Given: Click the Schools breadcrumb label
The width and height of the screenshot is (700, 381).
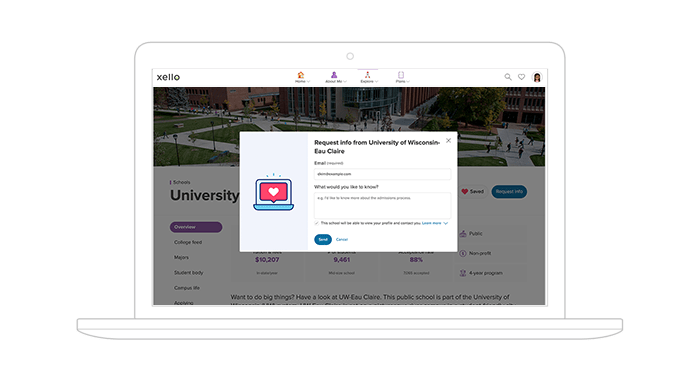Looking at the screenshot, I should click(x=181, y=182).
